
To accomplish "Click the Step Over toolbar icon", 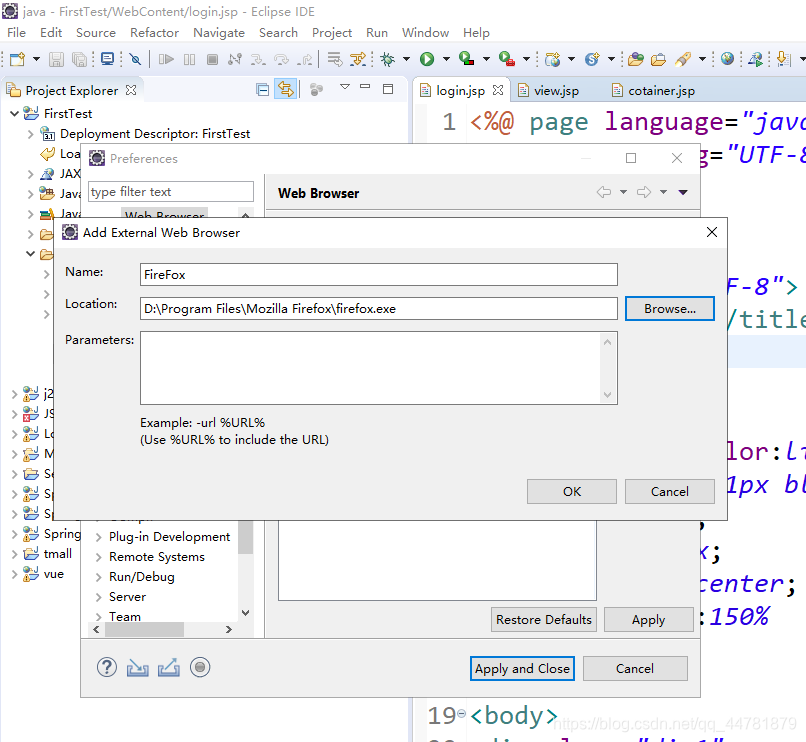I will pyautogui.click(x=281, y=59).
